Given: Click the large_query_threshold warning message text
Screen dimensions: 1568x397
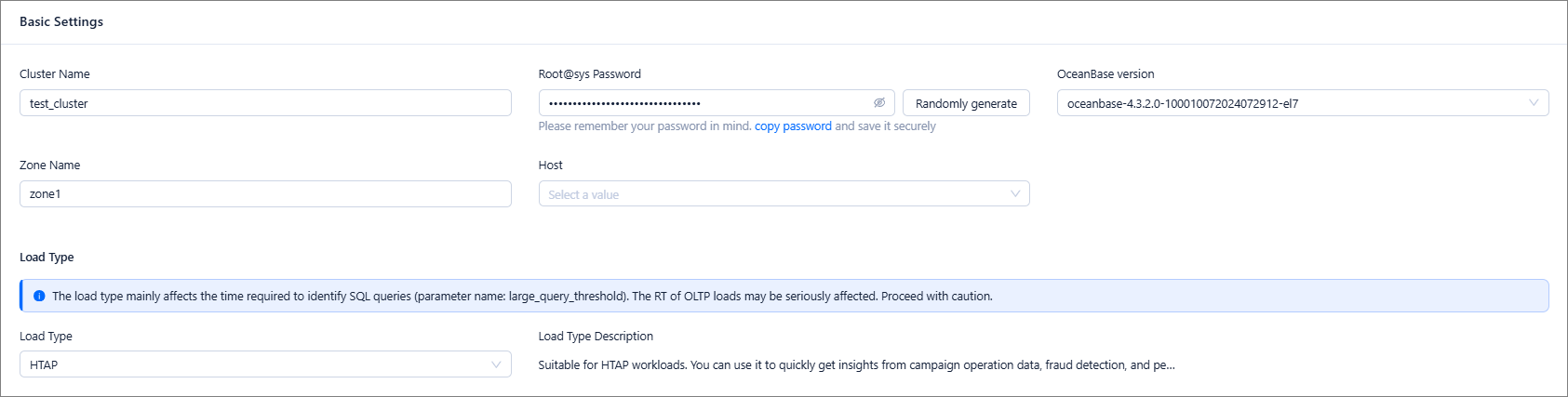Looking at the screenshot, I should (x=522, y=297).
